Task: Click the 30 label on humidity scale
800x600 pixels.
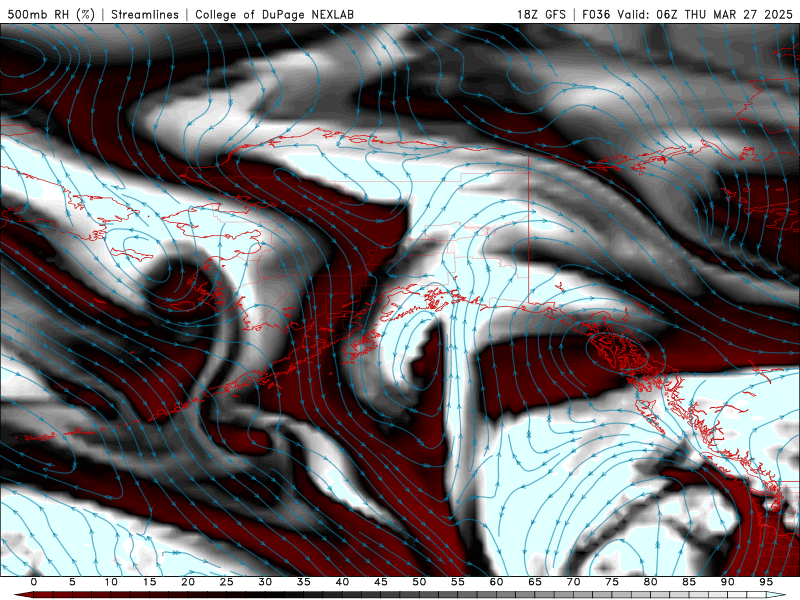Action: pos(265,582)
